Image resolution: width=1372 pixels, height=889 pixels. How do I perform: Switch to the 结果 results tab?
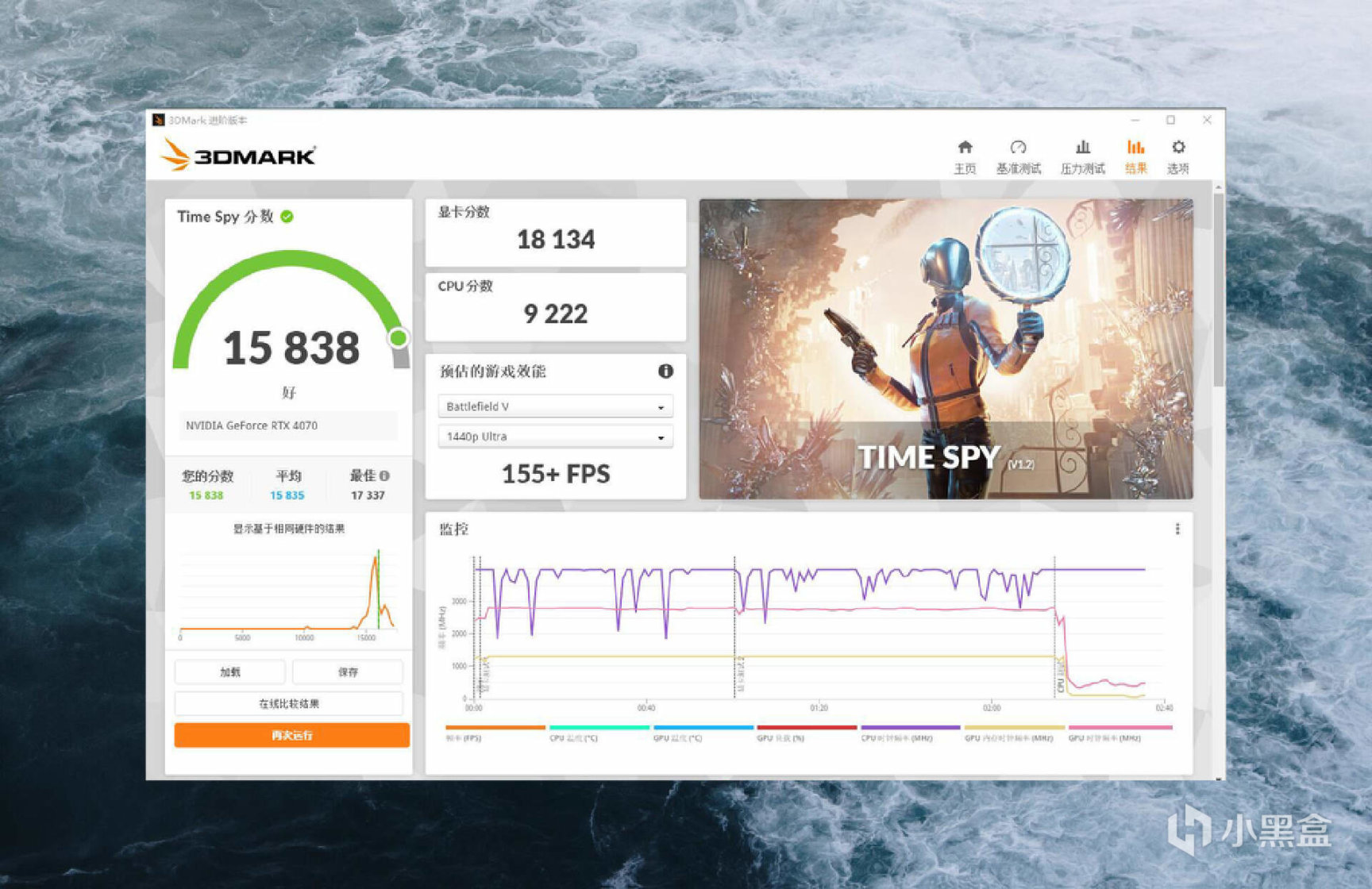coord(1135,156)
